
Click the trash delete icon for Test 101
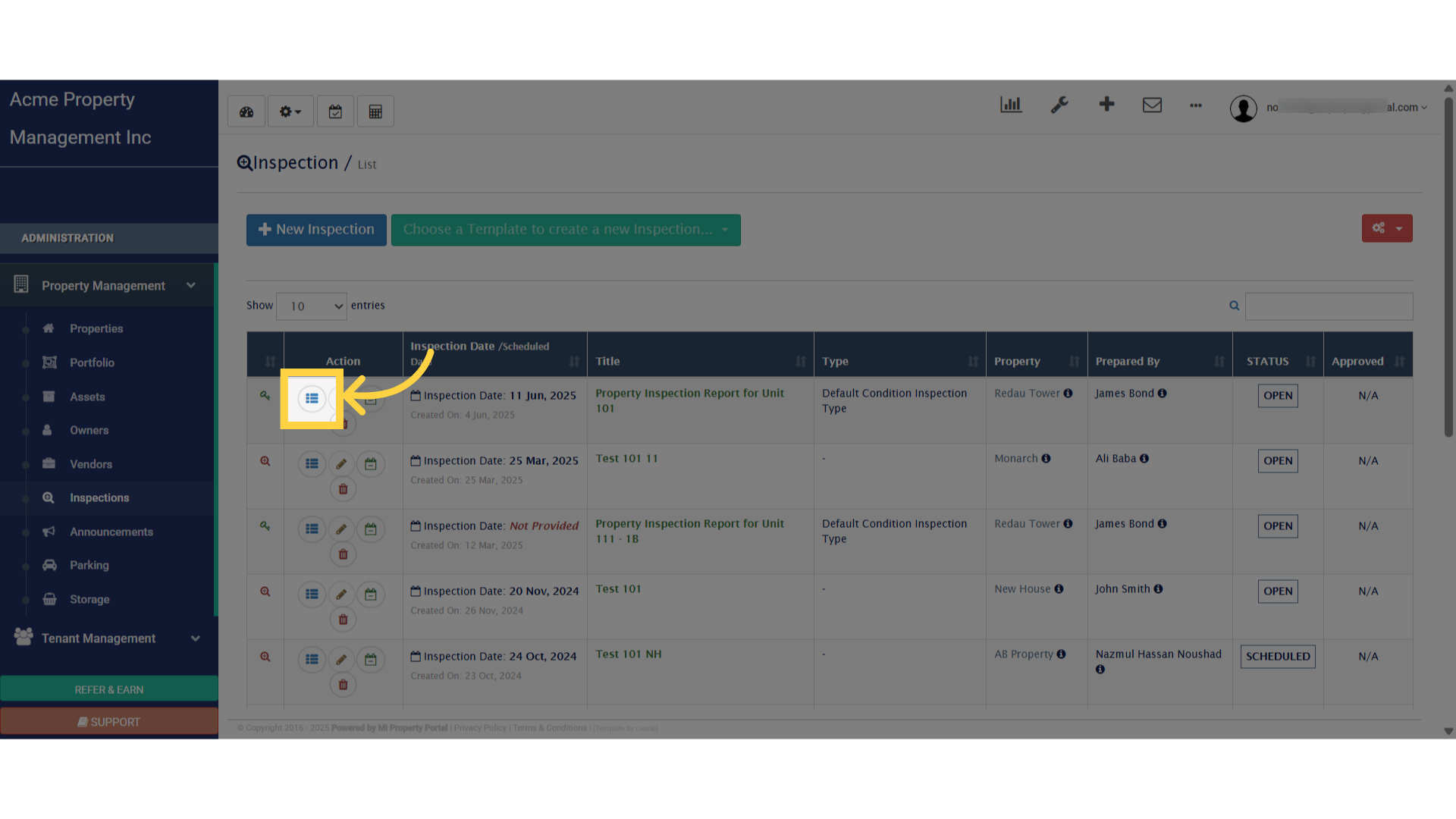point(343,620)
